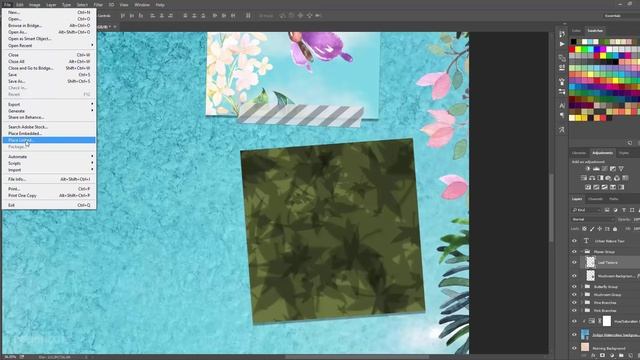
Task: Switch to the Channels tab
Action: (595, 199)
